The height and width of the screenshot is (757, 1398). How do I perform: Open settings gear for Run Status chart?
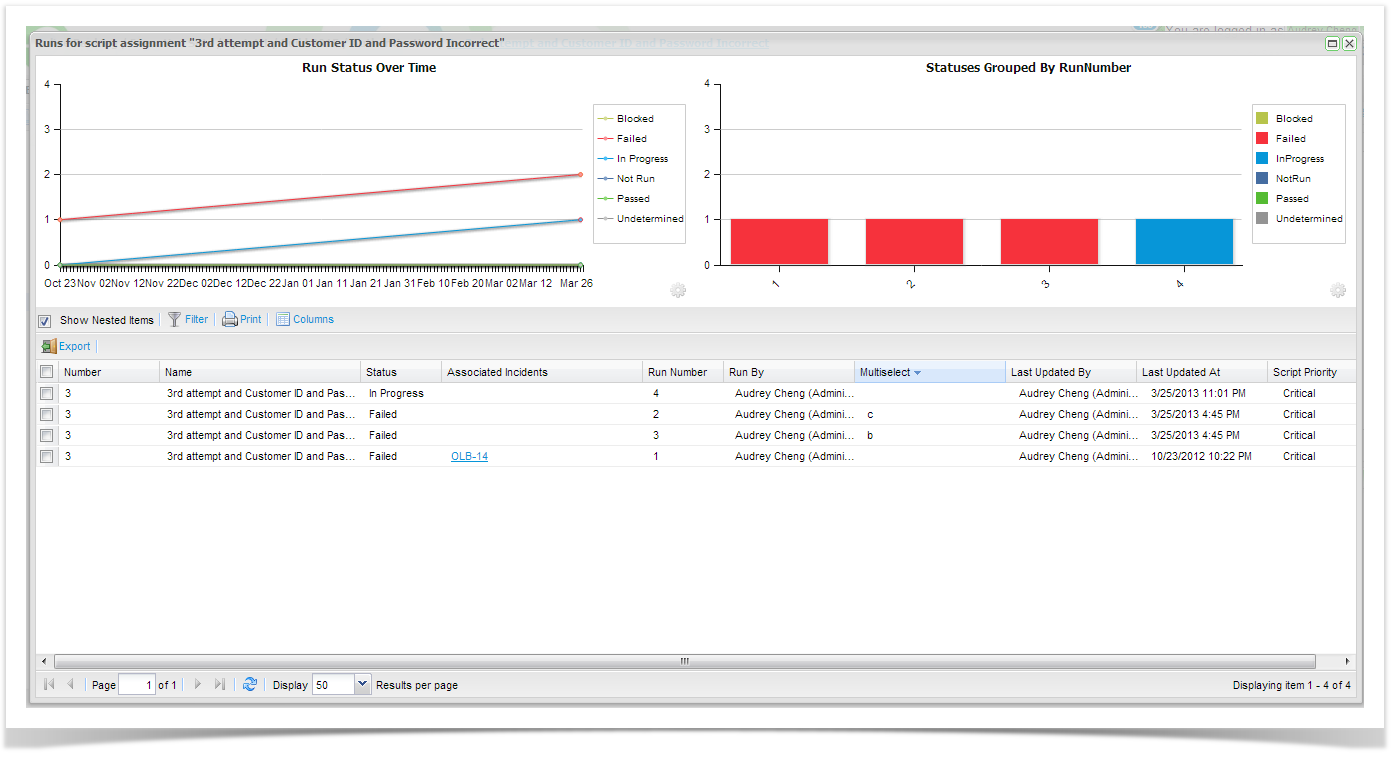[678, 290]
